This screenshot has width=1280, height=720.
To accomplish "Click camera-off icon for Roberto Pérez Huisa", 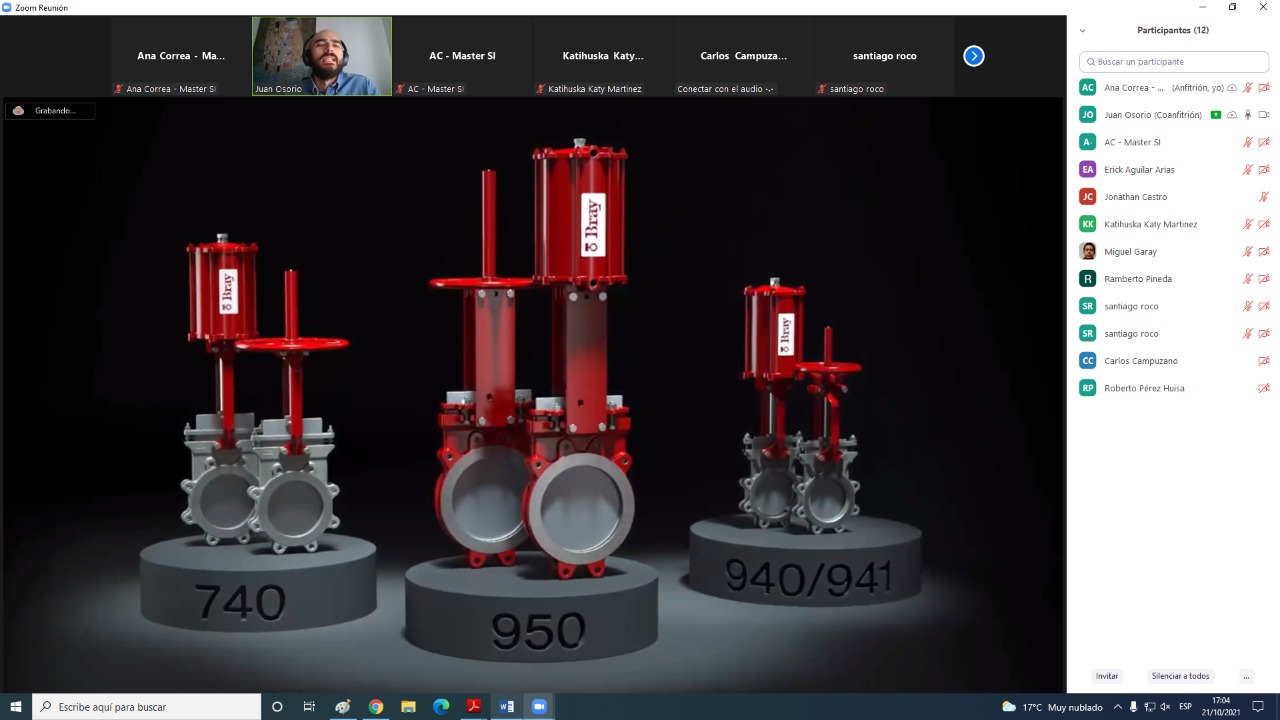I will coord(1264,388).
